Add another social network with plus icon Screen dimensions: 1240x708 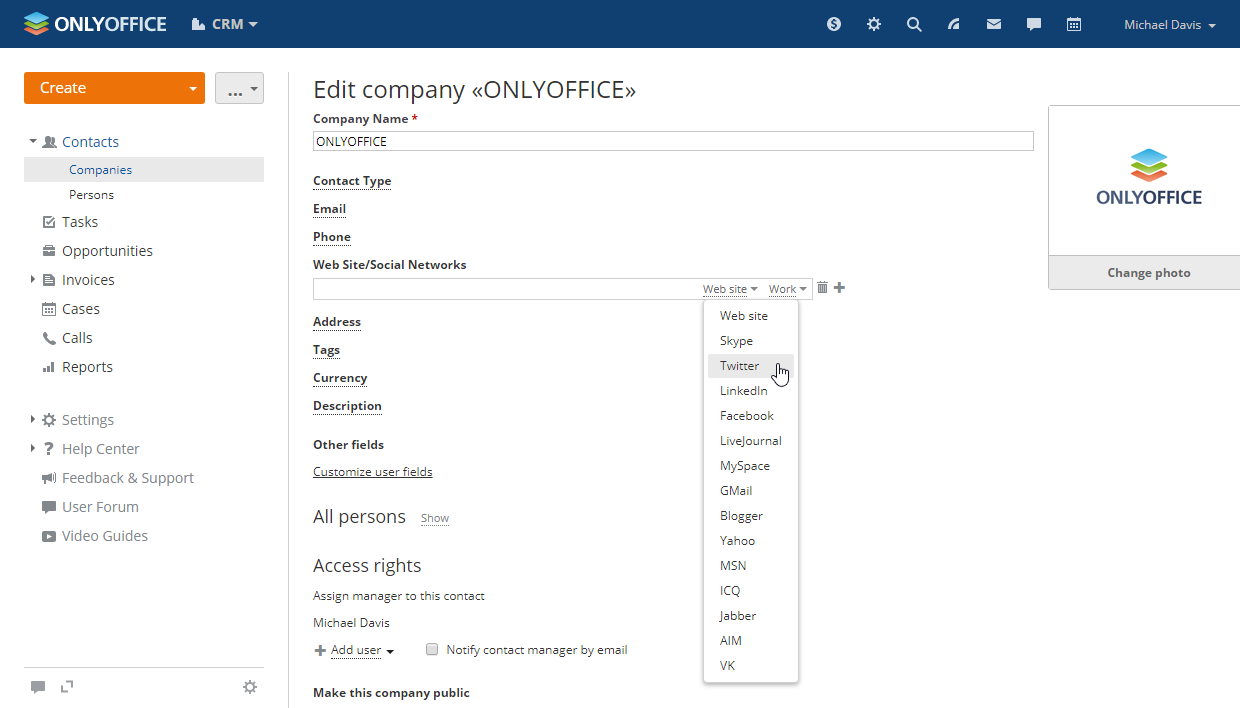(x=840, y=288)
